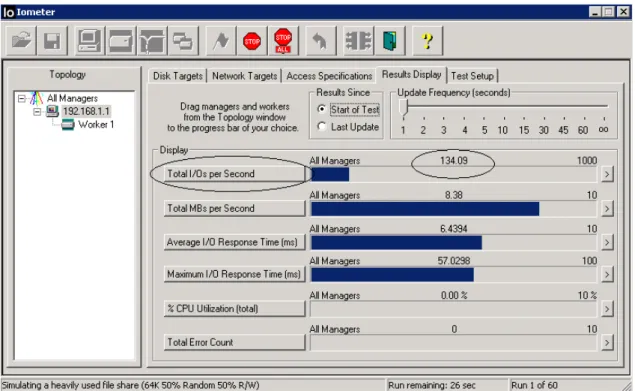Go to the Test Setup tab

click(472, 76)
